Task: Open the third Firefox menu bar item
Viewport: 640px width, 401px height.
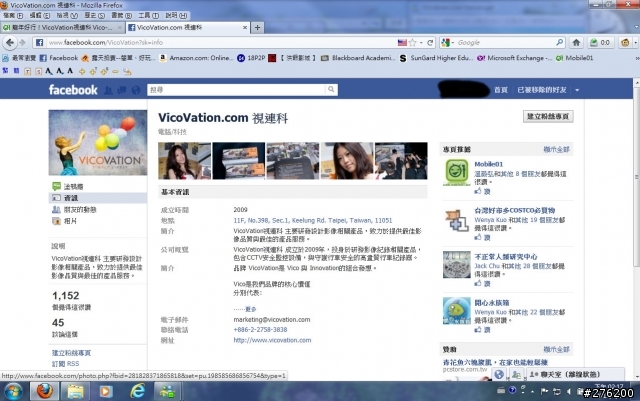Action: click(x=67, y=16)
